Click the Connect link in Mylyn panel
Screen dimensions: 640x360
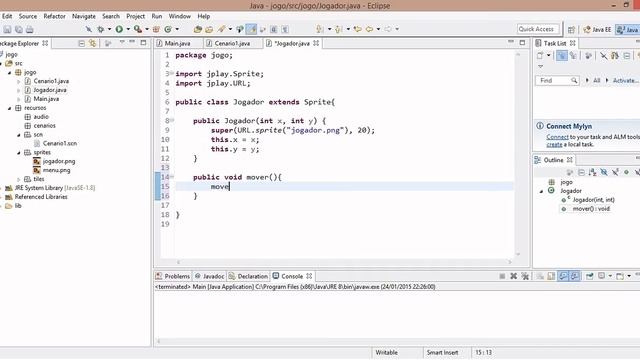[557, 137]
